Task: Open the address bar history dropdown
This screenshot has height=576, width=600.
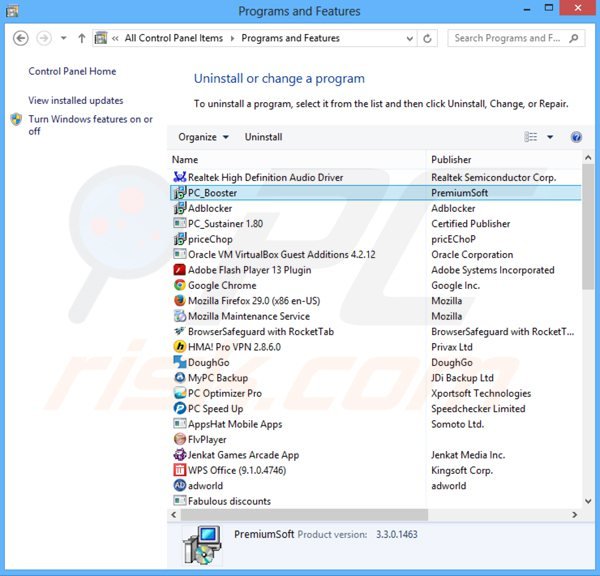Action: tap(409, 39)
